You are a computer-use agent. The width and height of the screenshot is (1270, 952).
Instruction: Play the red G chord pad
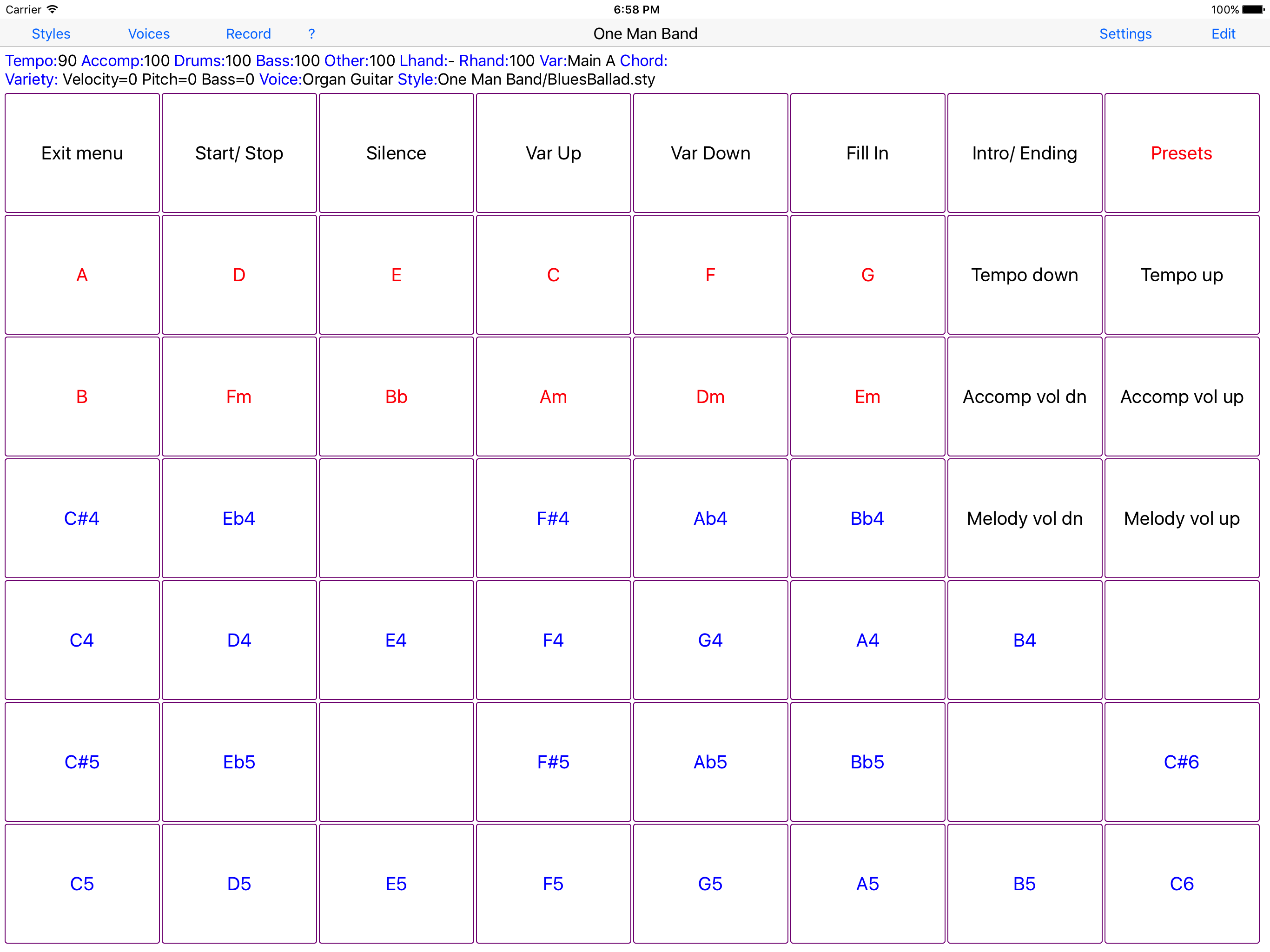pos(867,275)
